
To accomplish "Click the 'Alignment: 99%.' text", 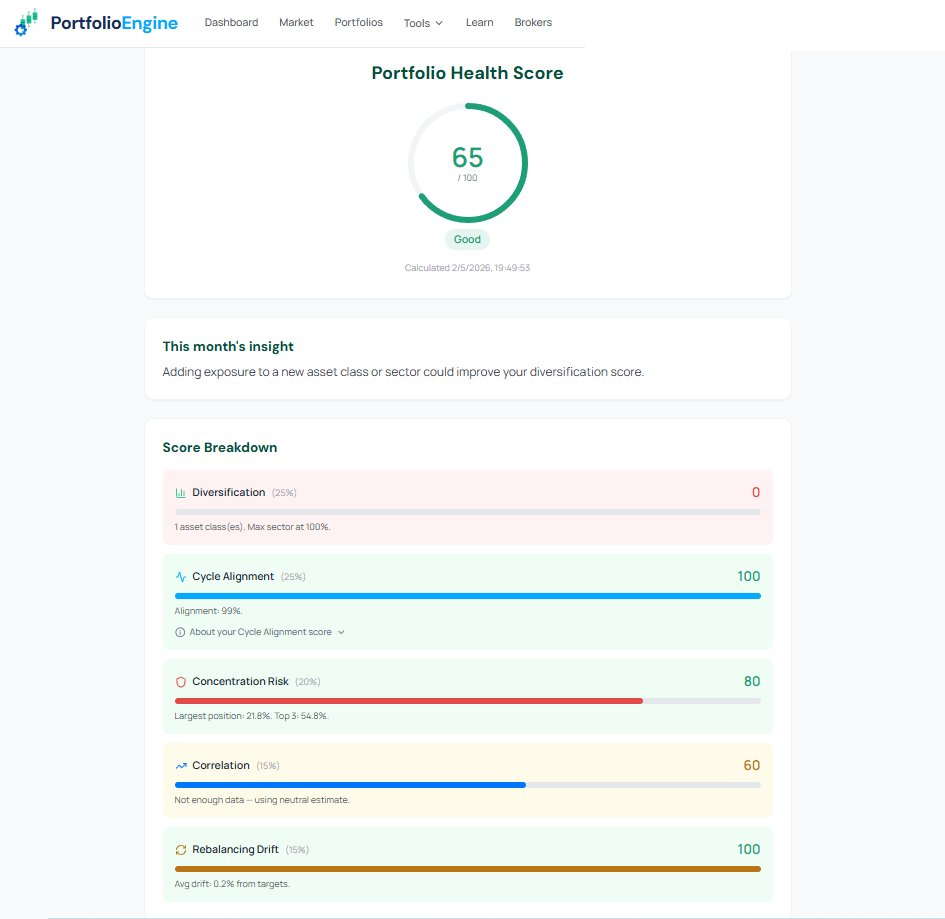I will (208, 610).
